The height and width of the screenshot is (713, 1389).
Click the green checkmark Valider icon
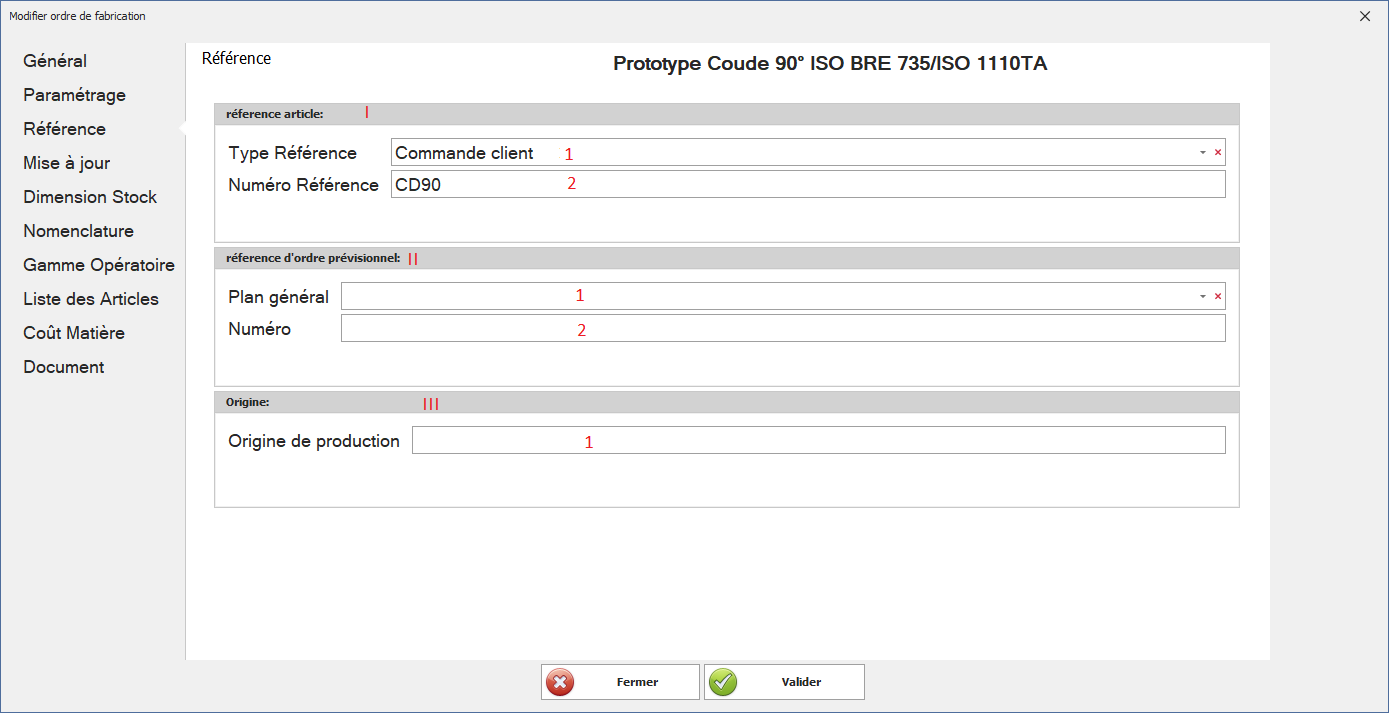[723, 682]
